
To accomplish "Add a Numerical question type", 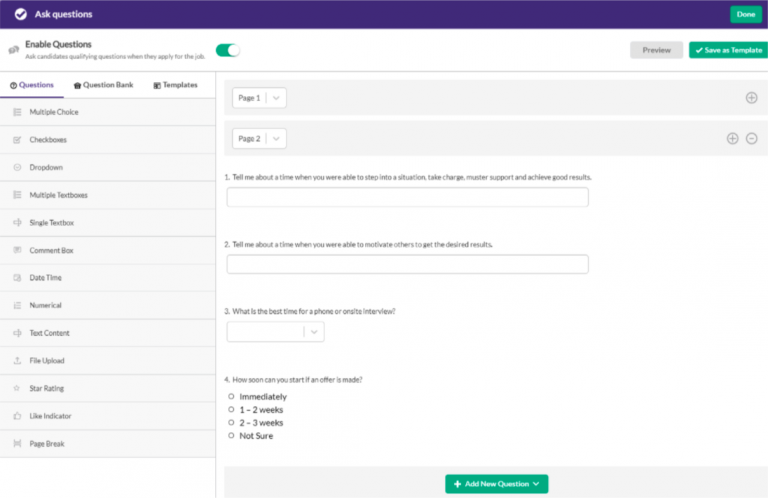I will (108, 306).
